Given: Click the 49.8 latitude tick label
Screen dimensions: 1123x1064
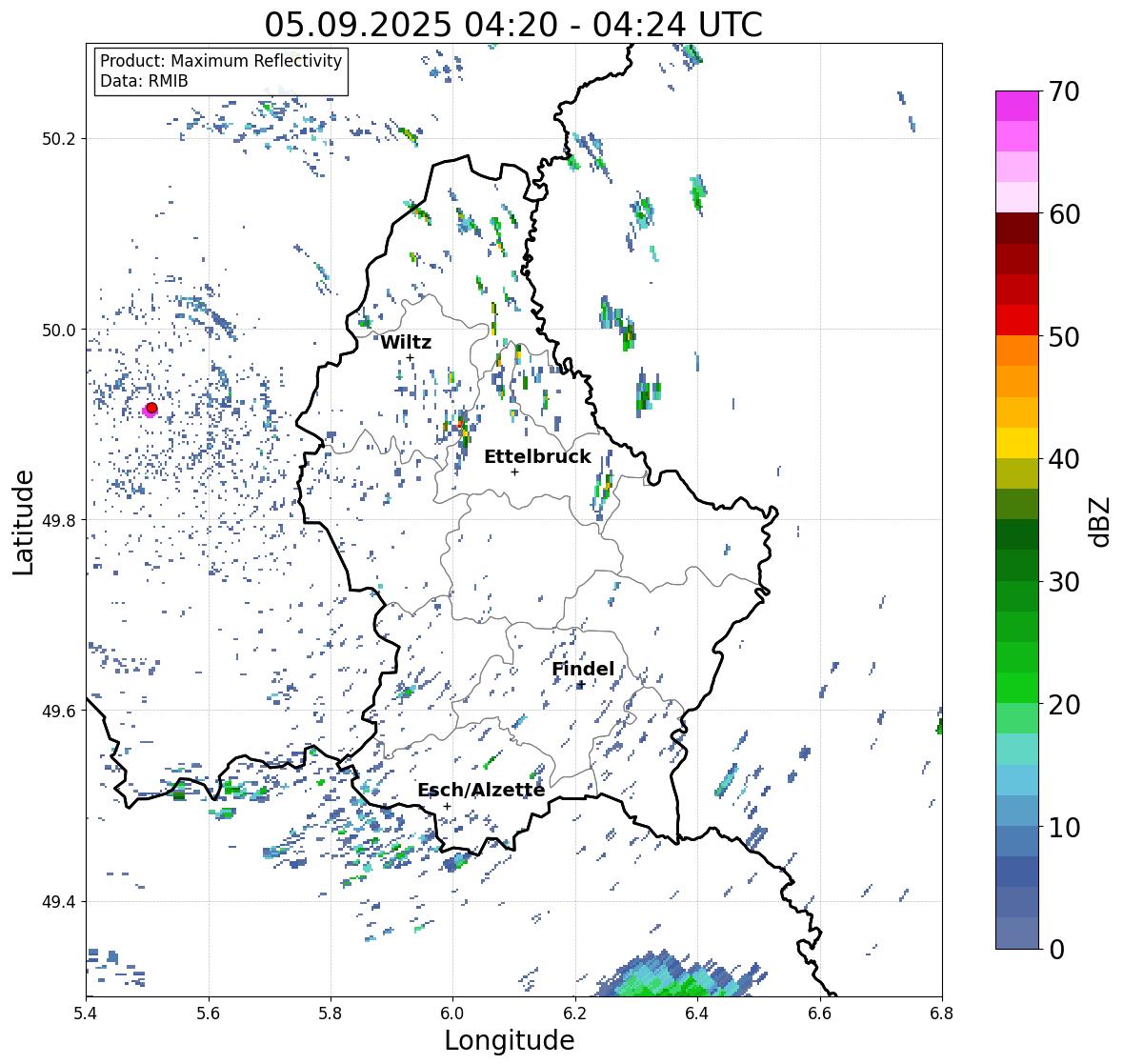Looking at the screenshot, I should 59,520.
